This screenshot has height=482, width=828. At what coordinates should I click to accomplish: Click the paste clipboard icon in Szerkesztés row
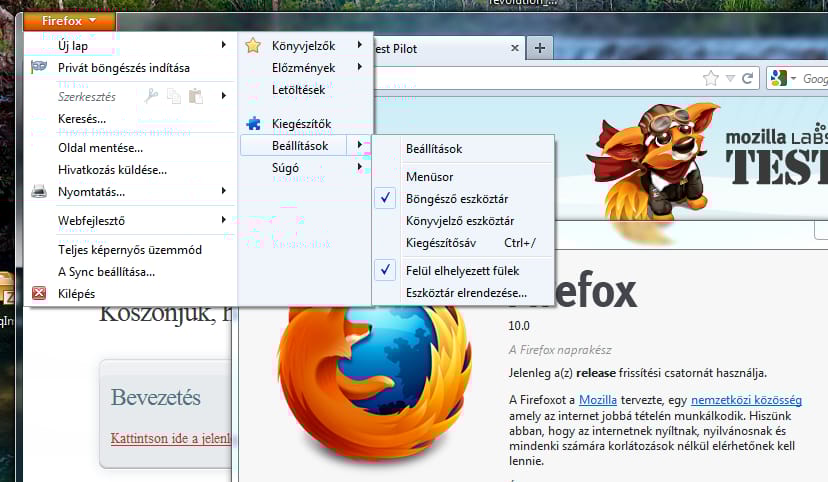click(x=196, y=96)
